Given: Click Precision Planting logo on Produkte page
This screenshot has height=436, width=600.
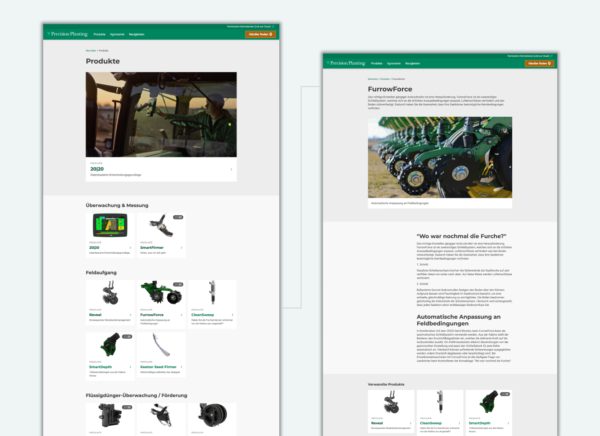Looking at the screenshot, I should point(68,34).
